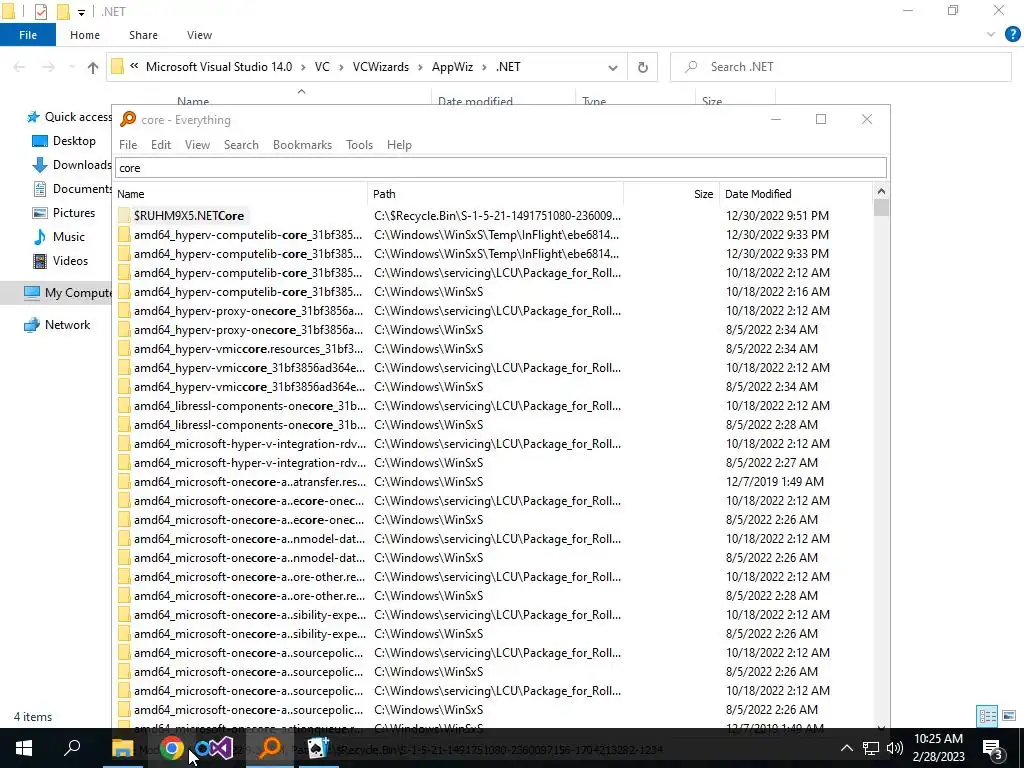Viewport: 1024px width, 768px height.
Task: Click New Folder icon in quick access toolbar
Action: pyautogui.click(x=63, y=12)
